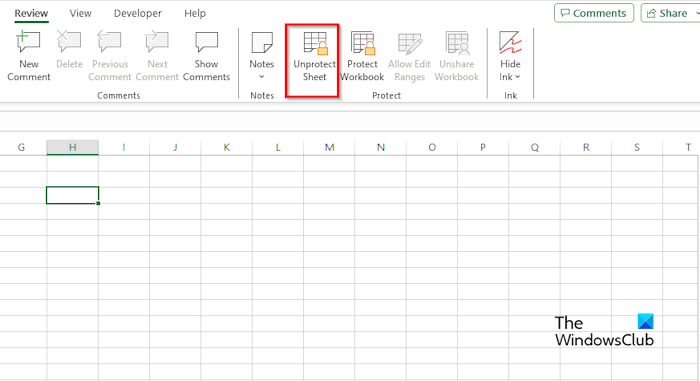Open the Help tab
The image size is (700, 381).
pyautogui.click(x=195, y=13)
